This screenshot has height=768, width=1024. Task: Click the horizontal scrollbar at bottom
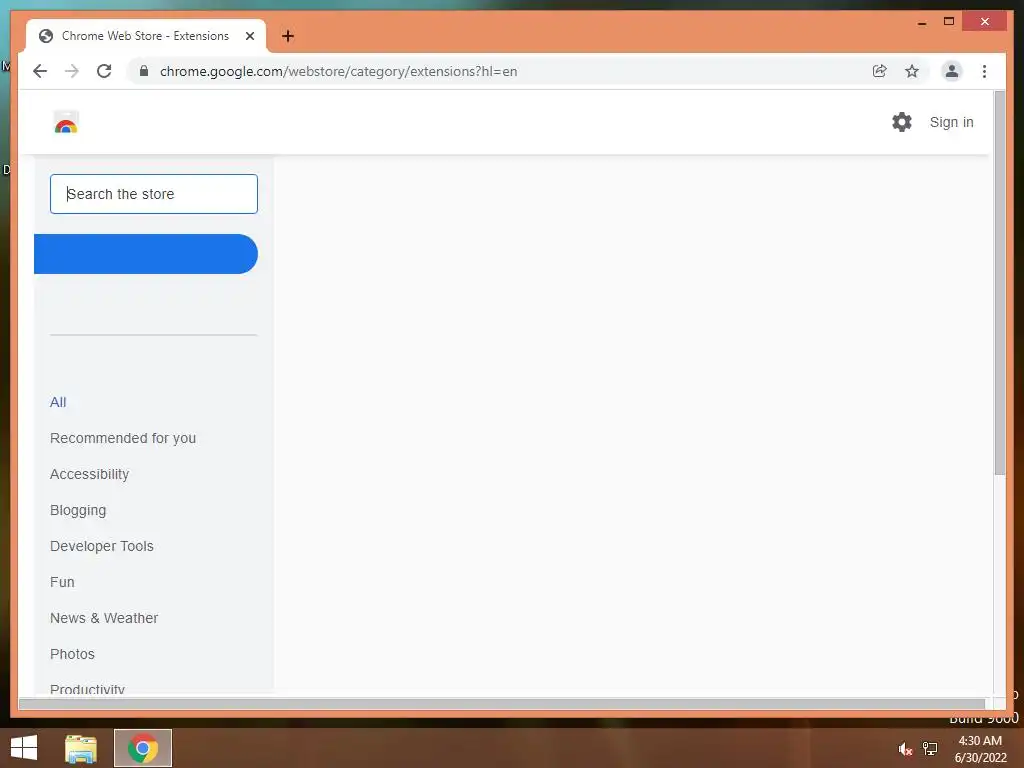[x=502, y=704]
